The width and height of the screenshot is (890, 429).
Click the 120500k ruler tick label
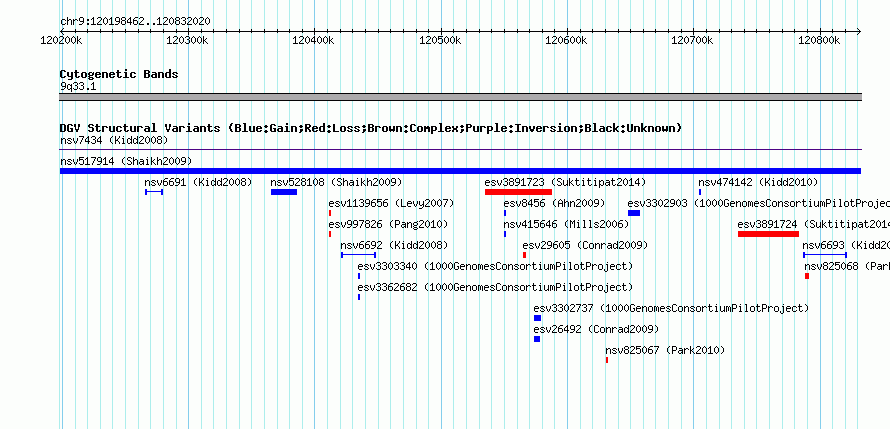point(440,40)
